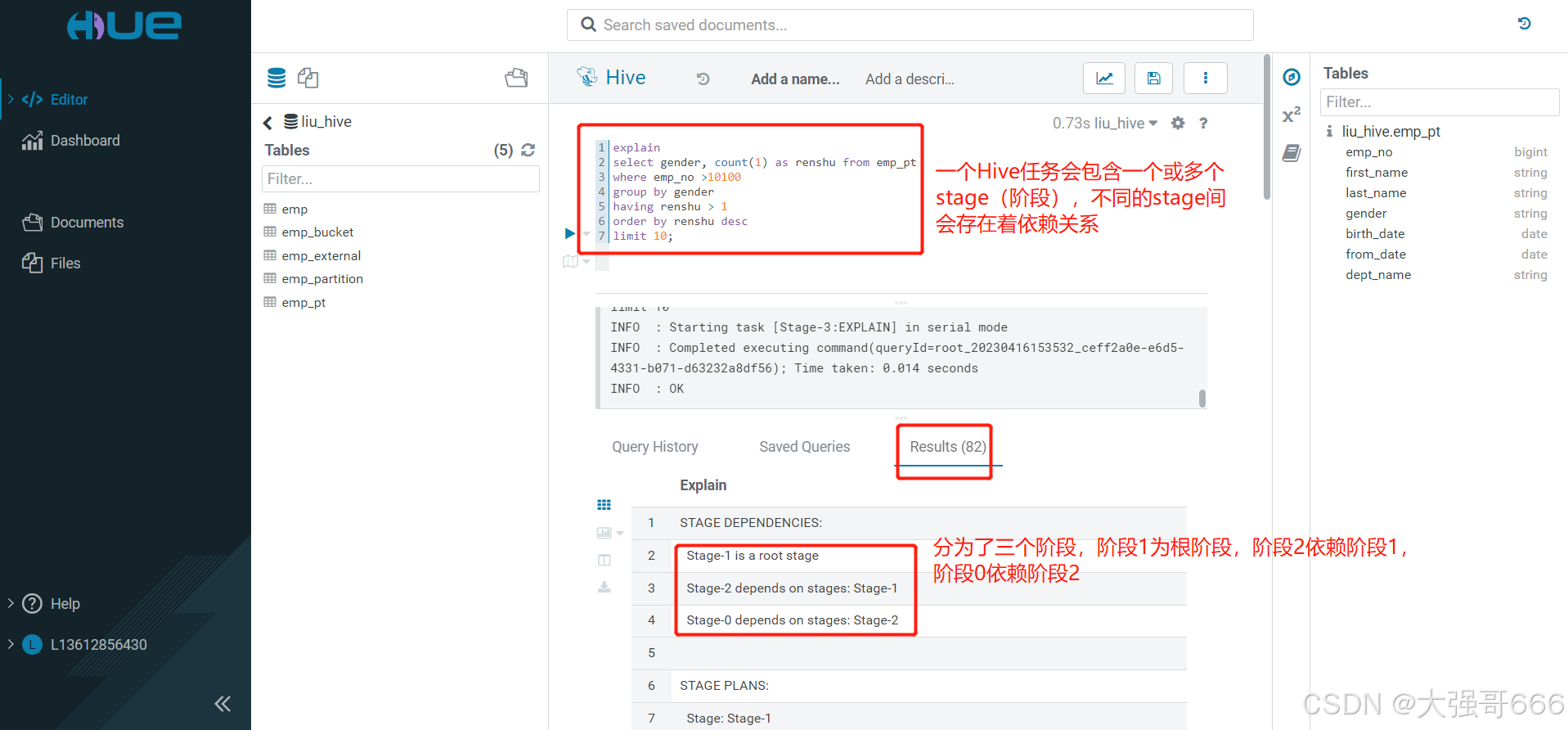Screen dimensions: 1568x730
Task: Collapse the left sidebar with double chevron
Action: [x=222, y=704]
